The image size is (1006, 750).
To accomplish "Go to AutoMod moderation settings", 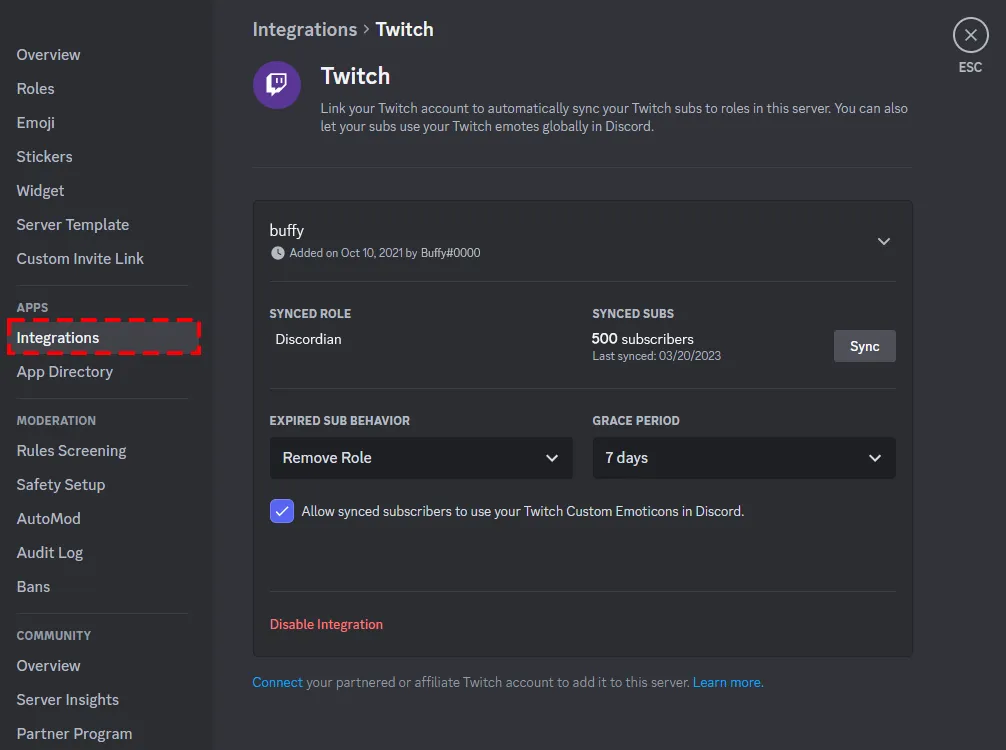I will tap(48, 518).
